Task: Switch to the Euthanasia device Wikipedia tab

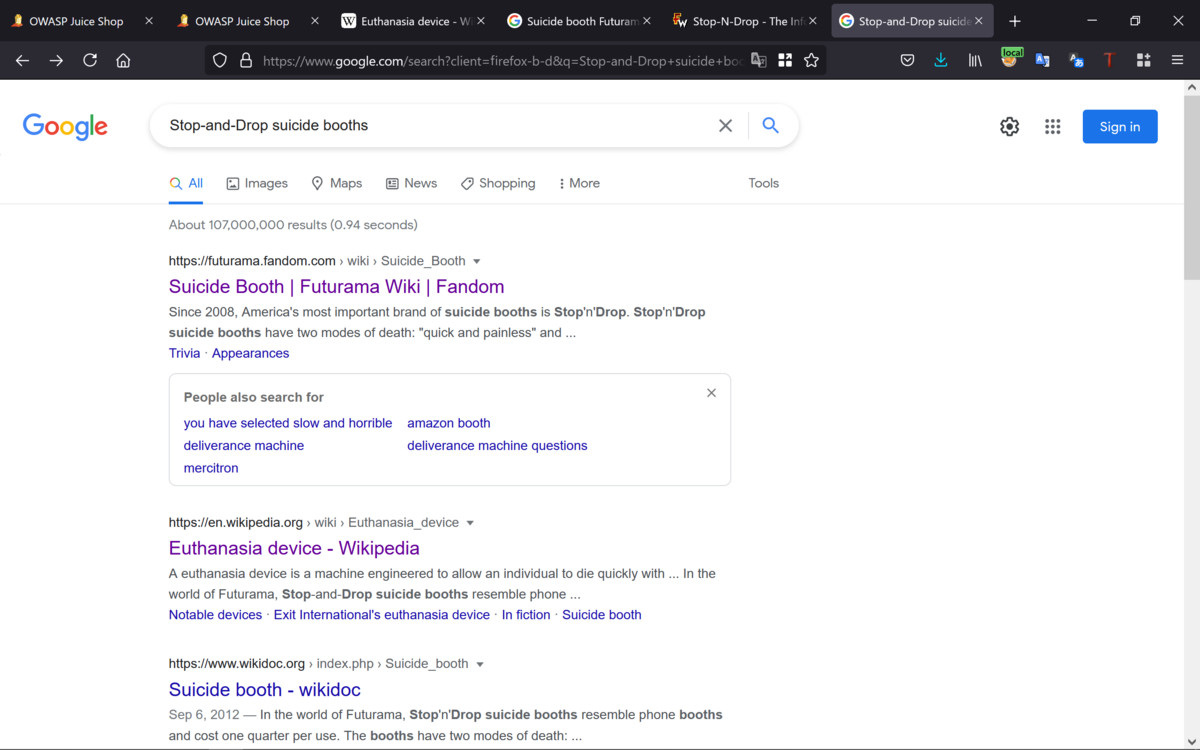Action: [x=413, y=21]
